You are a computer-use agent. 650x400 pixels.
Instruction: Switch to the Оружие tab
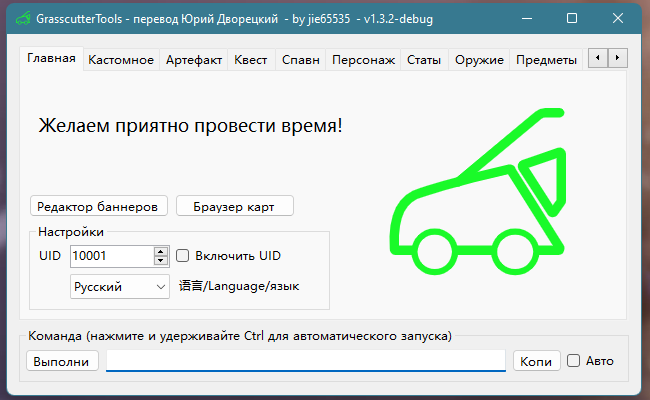tap(479, 60)
